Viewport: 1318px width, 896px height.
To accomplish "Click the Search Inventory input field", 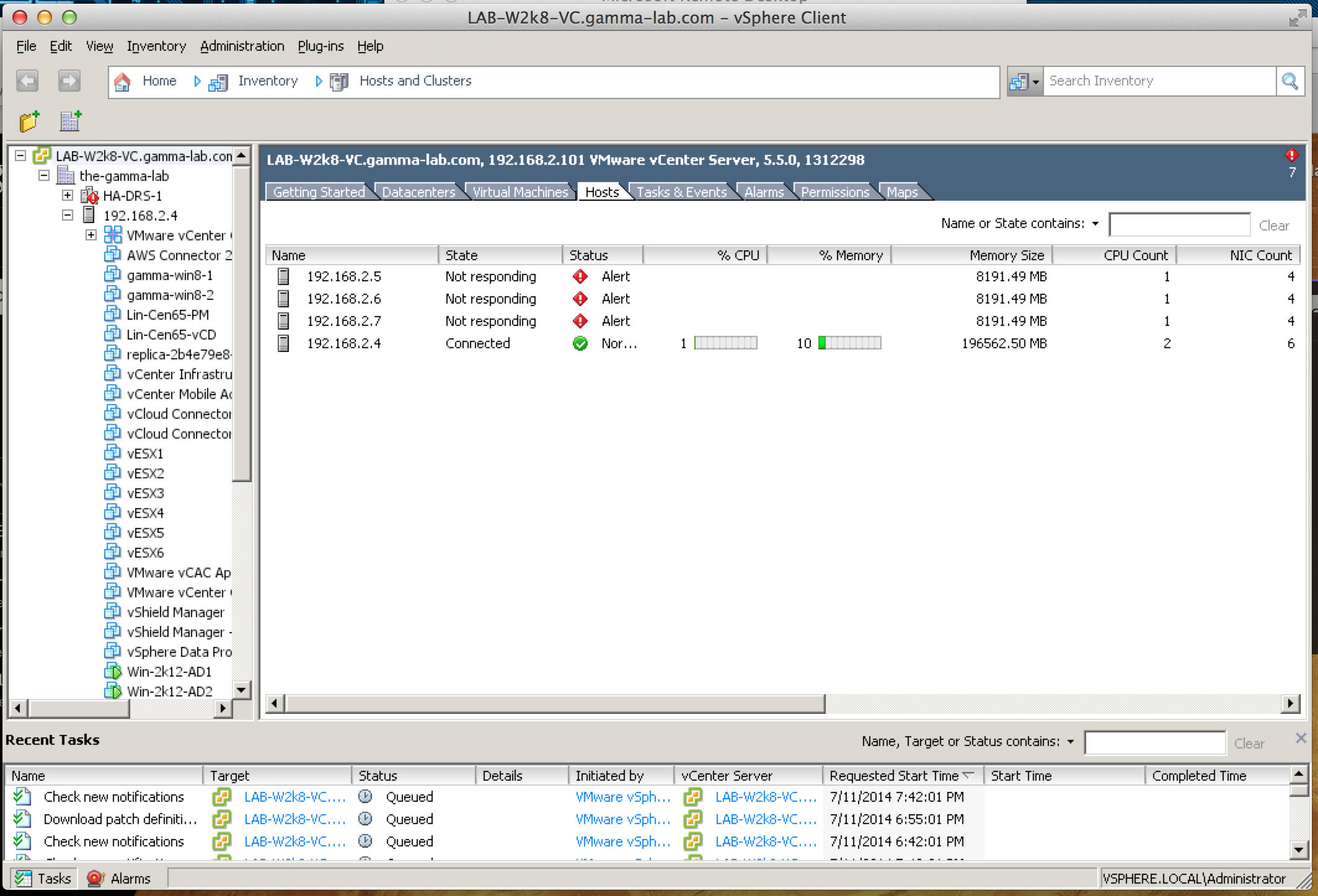I will pyautogui.click(x=1158, y=81).
